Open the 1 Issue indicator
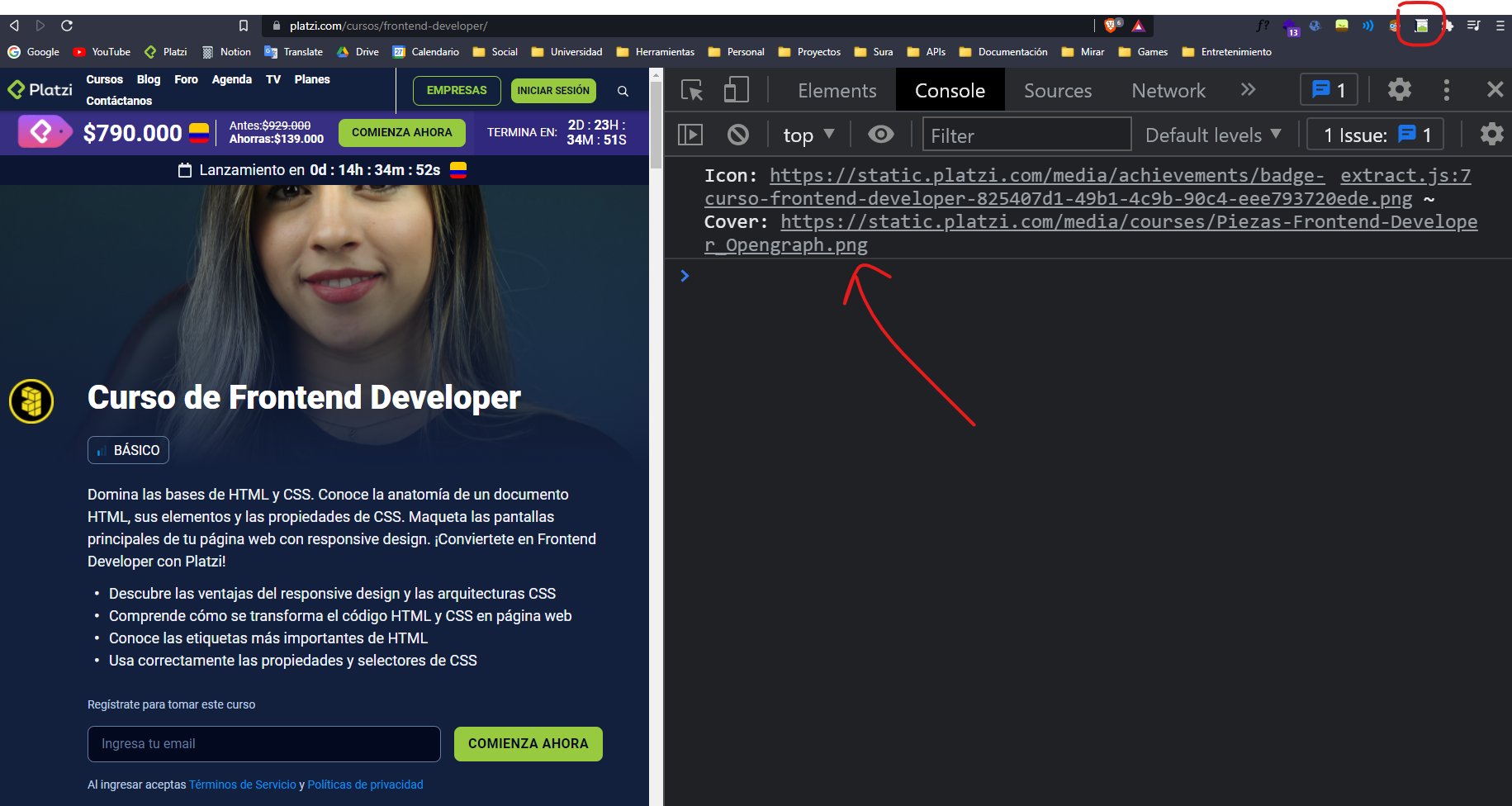 (x=1376, y=135)
